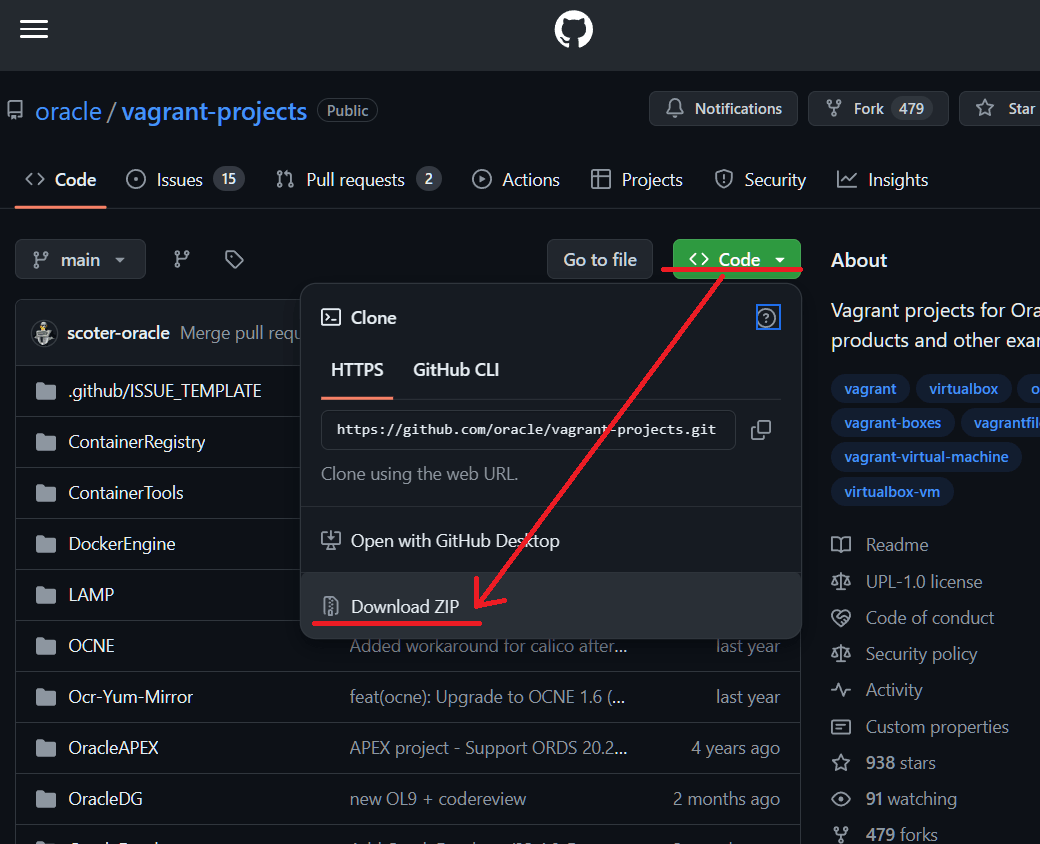The width and height of the screenshot is (1040, 844).
Task: View branches via the branch icon
Action: click(x=182, y=259)
